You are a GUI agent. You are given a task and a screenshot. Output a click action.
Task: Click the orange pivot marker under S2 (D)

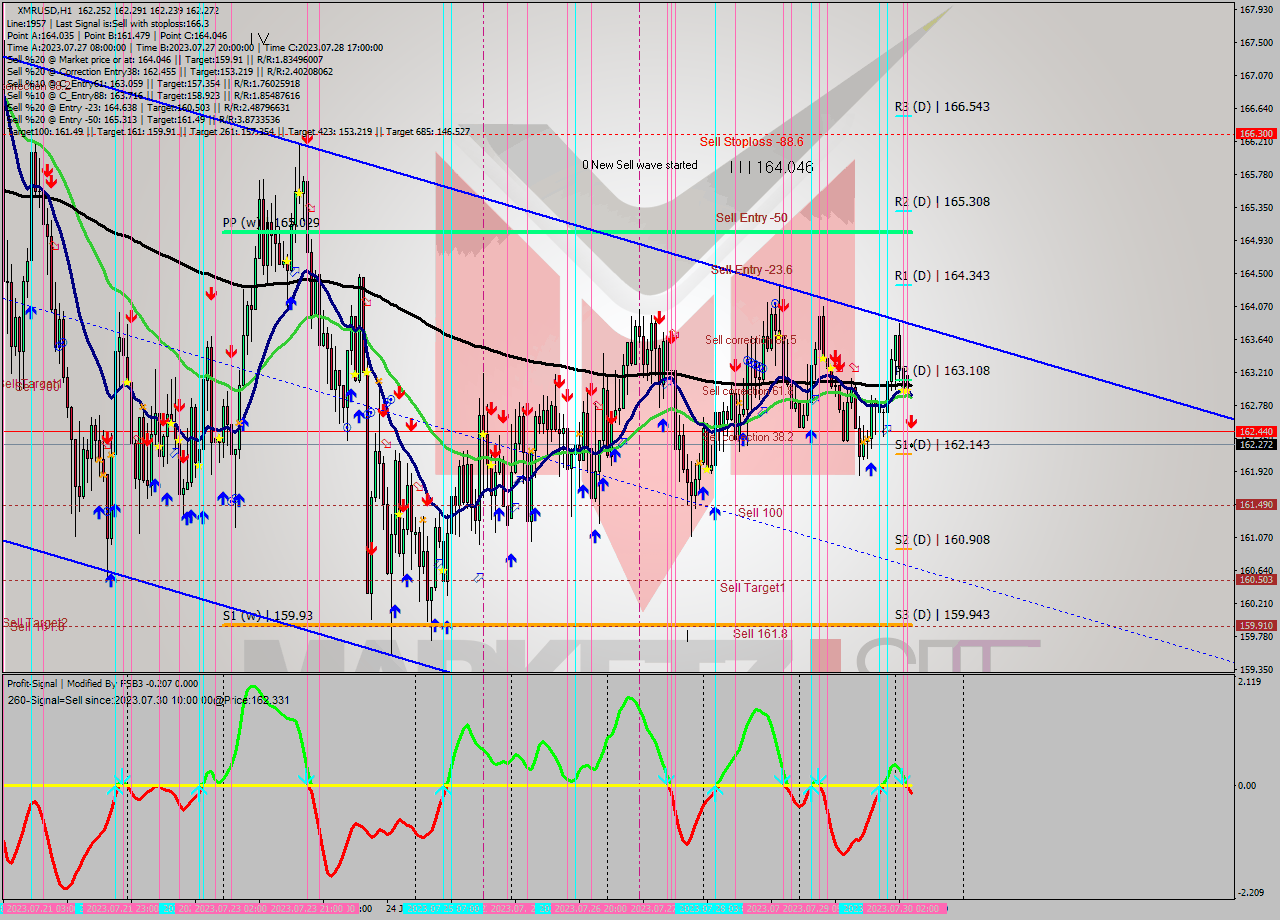pos(903,549)
